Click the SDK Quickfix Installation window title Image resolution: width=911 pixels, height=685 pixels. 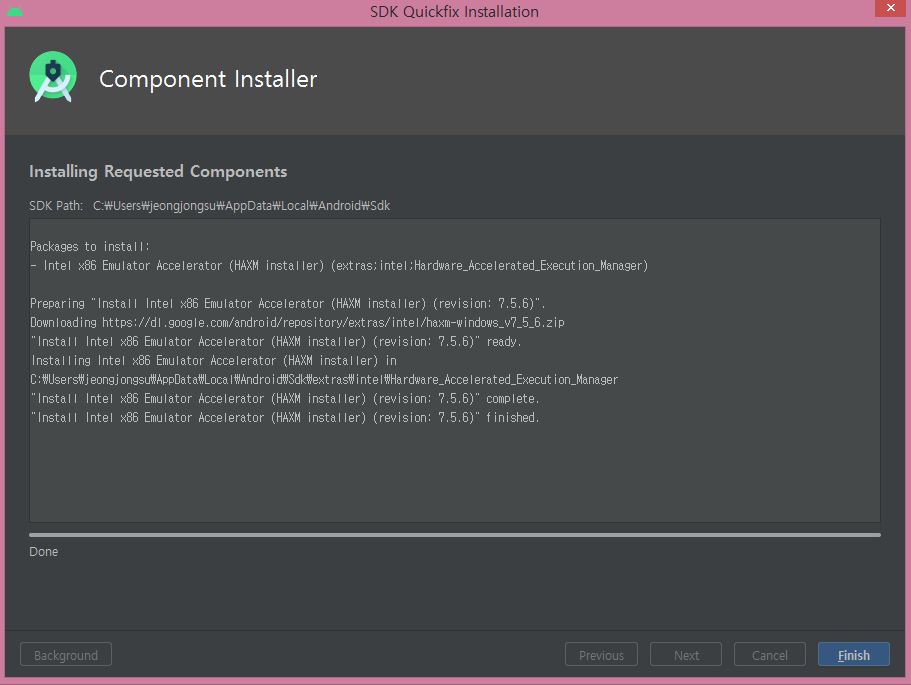[x=454, y=12]
